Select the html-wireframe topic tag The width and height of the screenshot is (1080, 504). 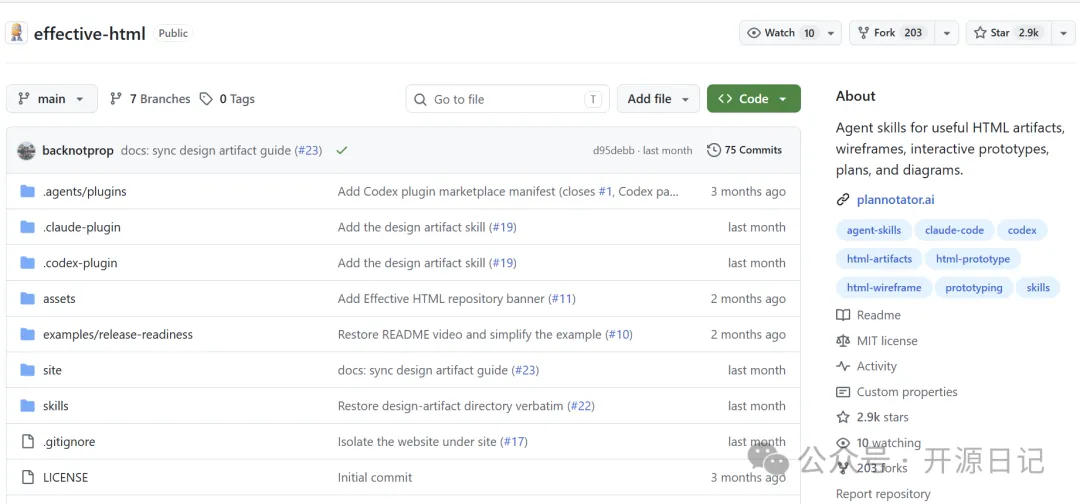tap(884, 288)
